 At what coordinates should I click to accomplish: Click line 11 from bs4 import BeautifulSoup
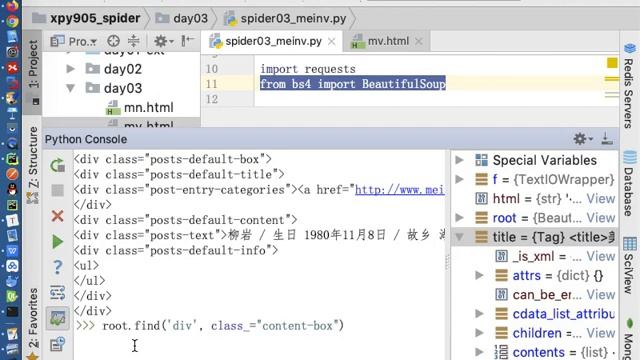[353, 84]
